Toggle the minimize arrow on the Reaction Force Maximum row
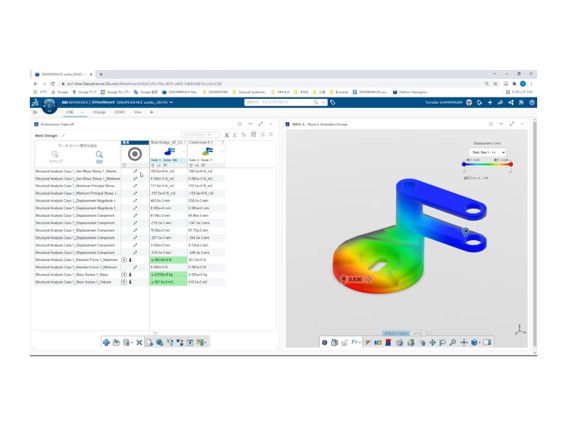 click(x=131, y=260)
